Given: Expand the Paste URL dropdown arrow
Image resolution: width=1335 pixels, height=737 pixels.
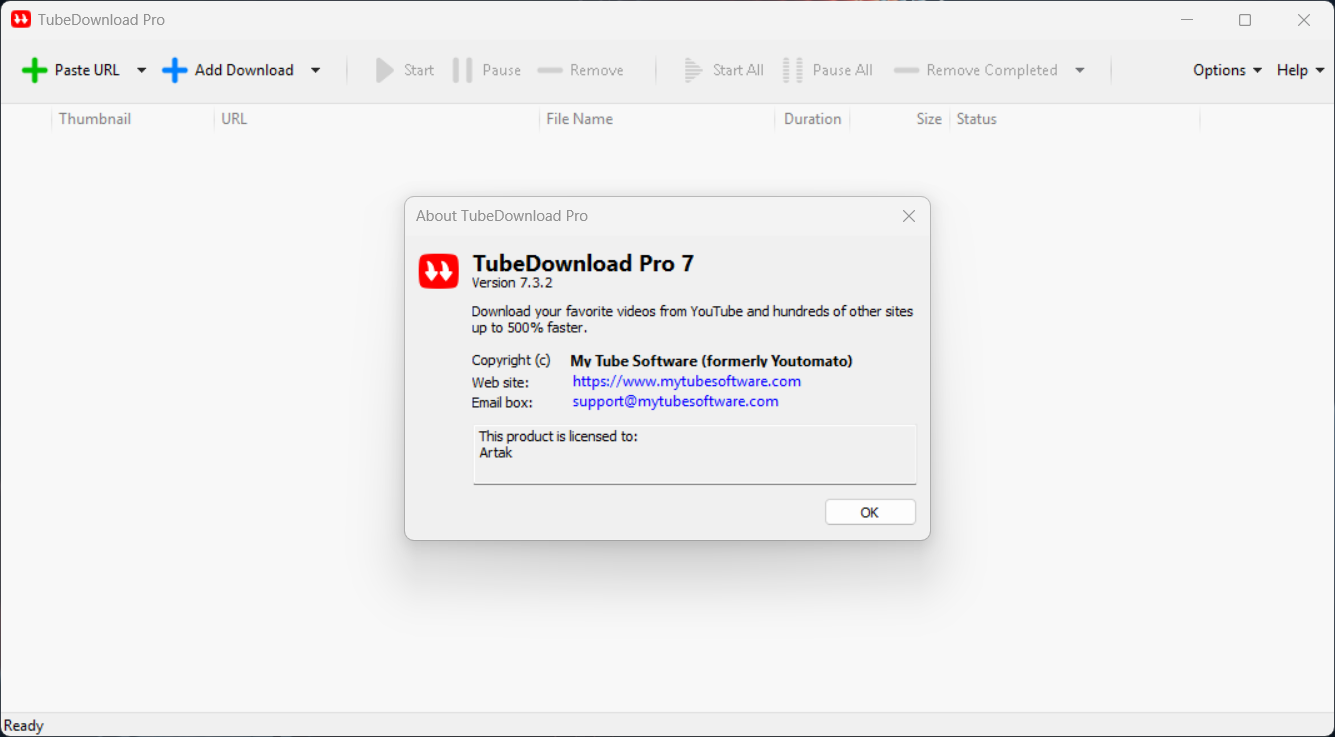Looking at the screenshot, I should tap(141, 70).
